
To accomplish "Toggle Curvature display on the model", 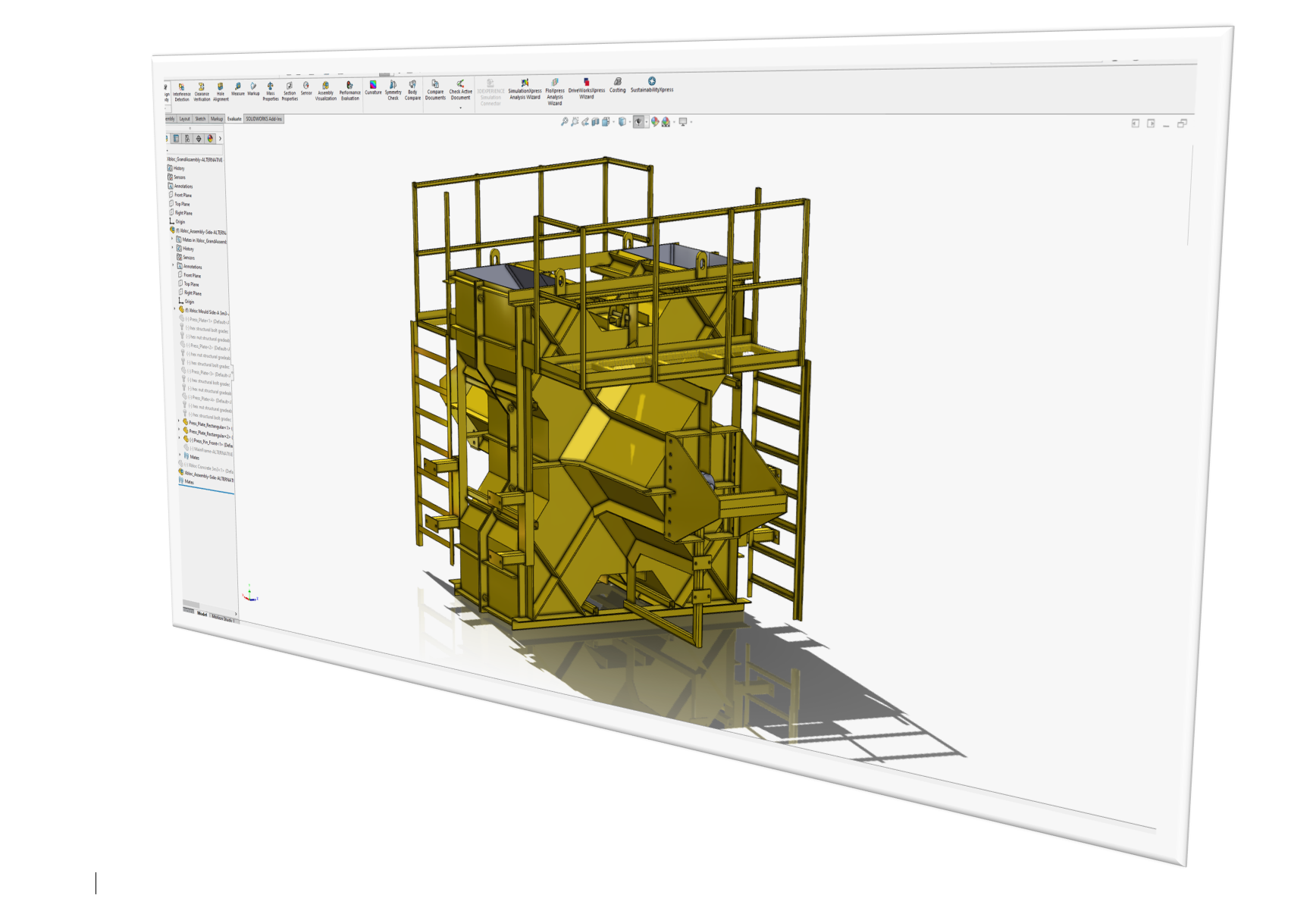I will tap(373, 88).
